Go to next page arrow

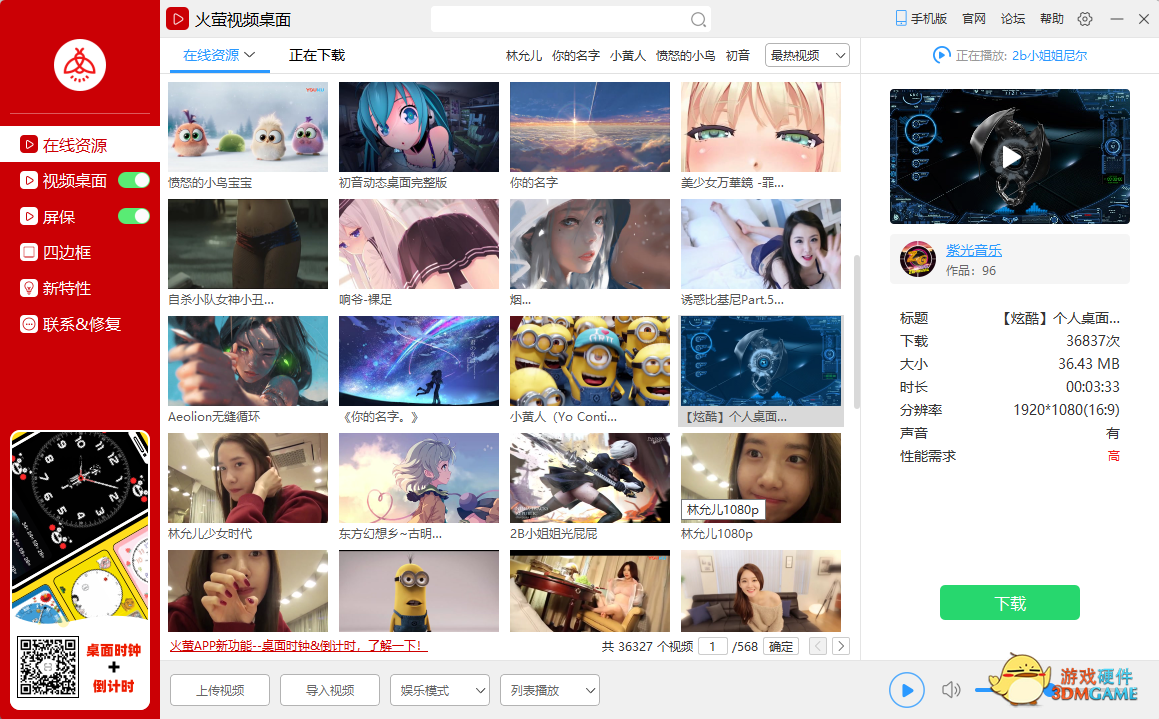[x=840, y=646]
